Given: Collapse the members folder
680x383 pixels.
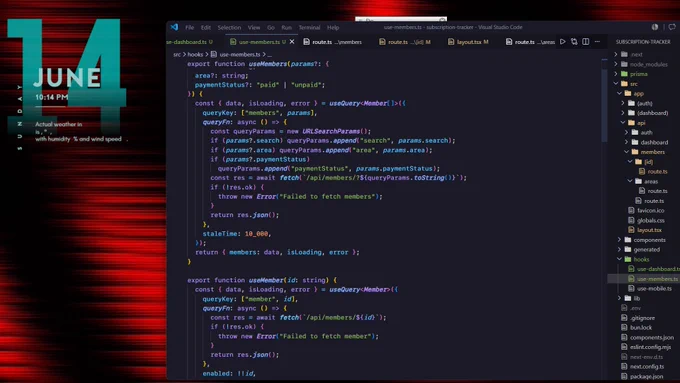Looking at the screenshot, I should (626, 152).
